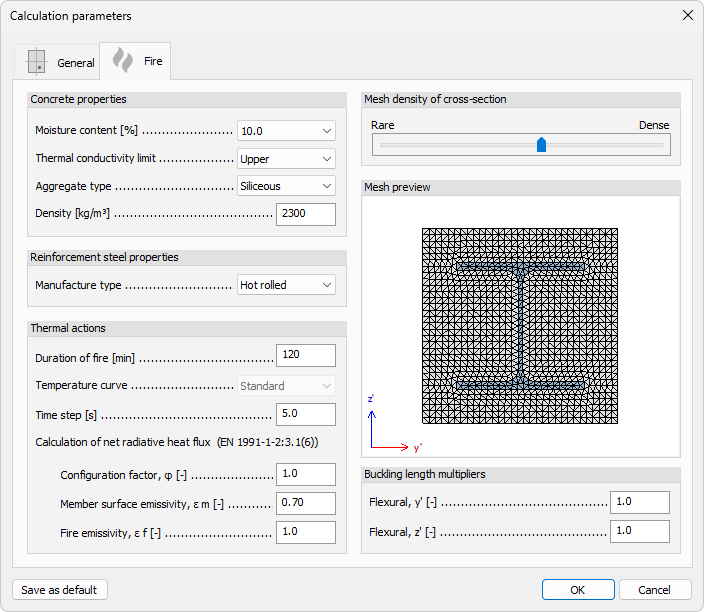Open the Manufacture type dropdown

tap(286, 285)
